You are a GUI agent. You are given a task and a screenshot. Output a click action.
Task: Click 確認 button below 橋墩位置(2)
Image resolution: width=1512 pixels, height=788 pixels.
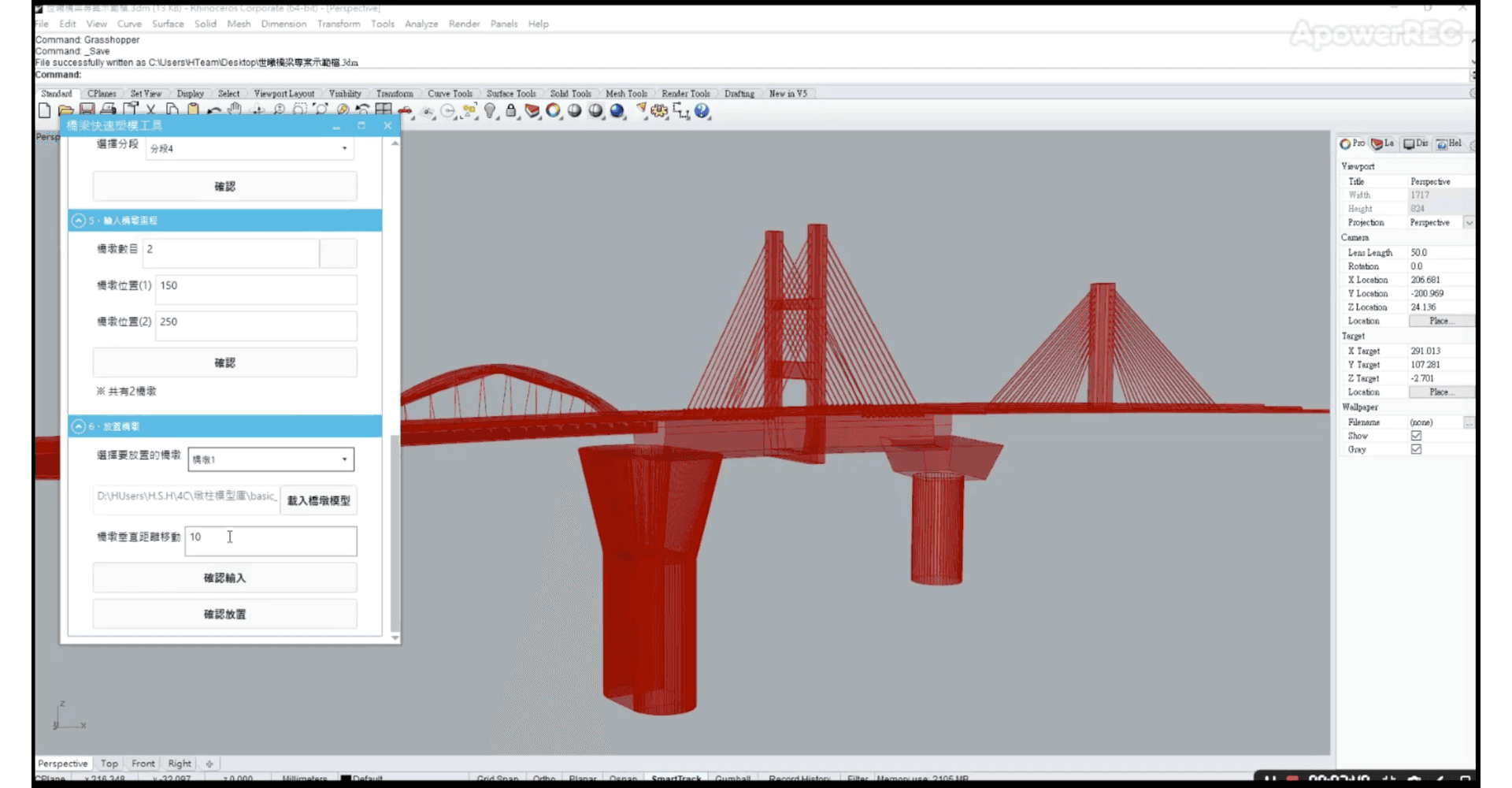[x=225, y=363]
